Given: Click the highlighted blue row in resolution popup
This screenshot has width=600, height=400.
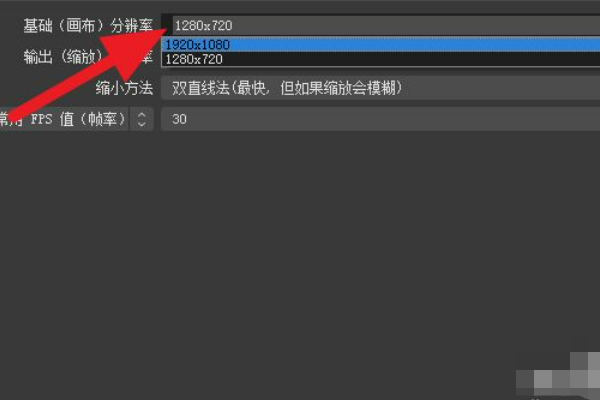Looking at the screenshot, I should pyautogui.click(x=381, y=45).
